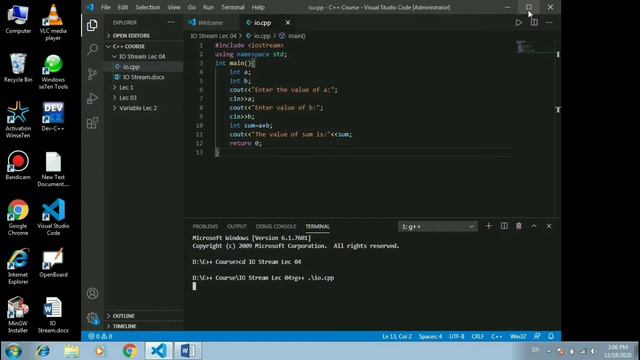Create a new terminal with plus icon

click(x=488, y=226)
